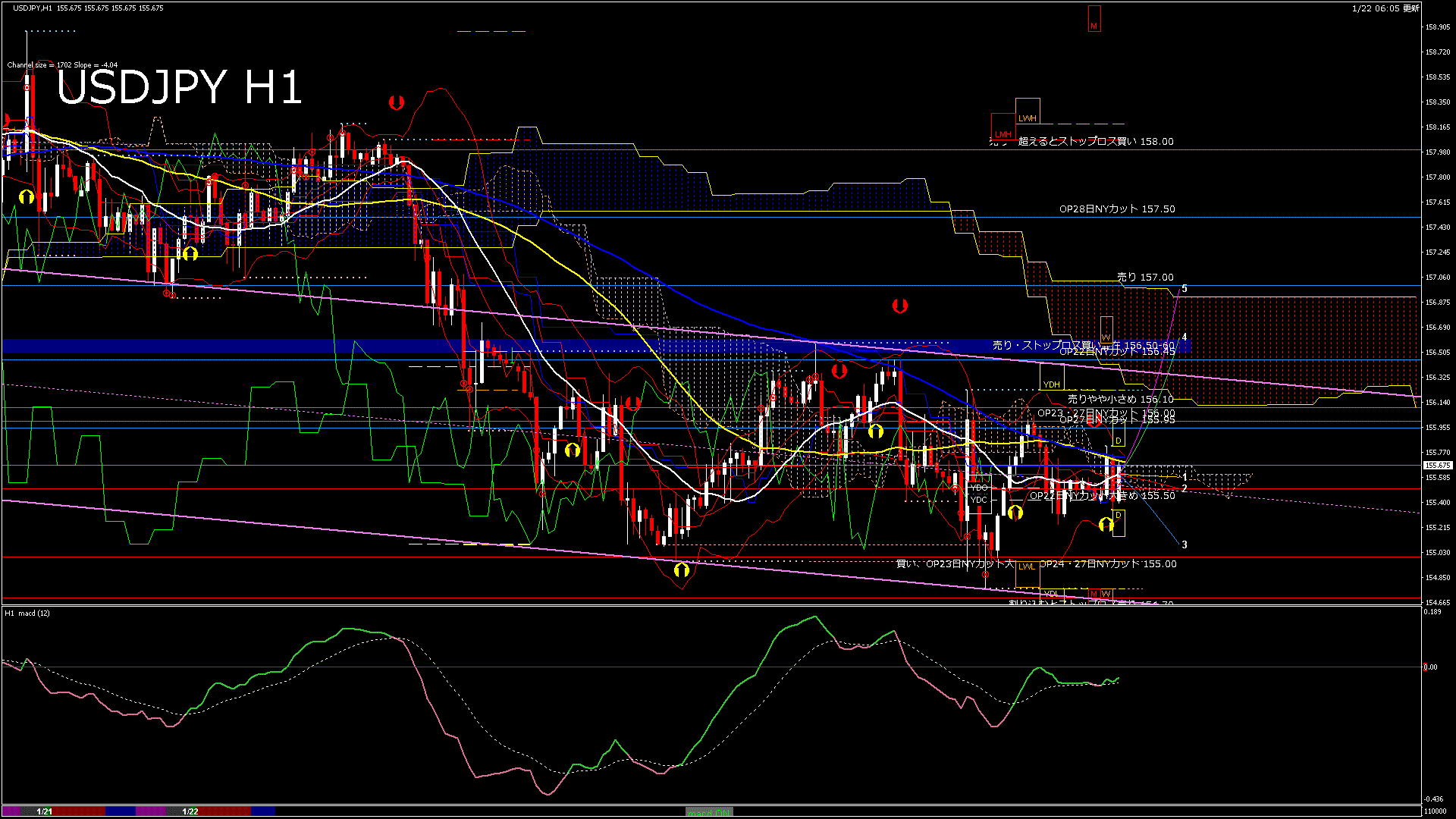Select the 1/22 date marker
The image size is (1456, 819).
tap(190, 811)
